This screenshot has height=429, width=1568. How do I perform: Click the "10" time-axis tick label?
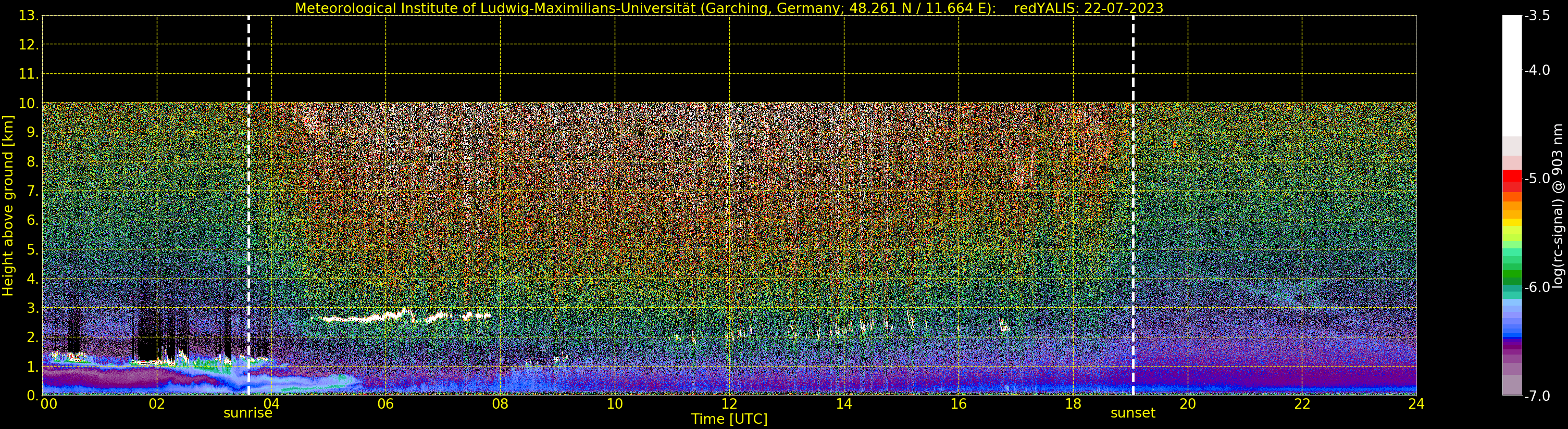tap(615, 404)
